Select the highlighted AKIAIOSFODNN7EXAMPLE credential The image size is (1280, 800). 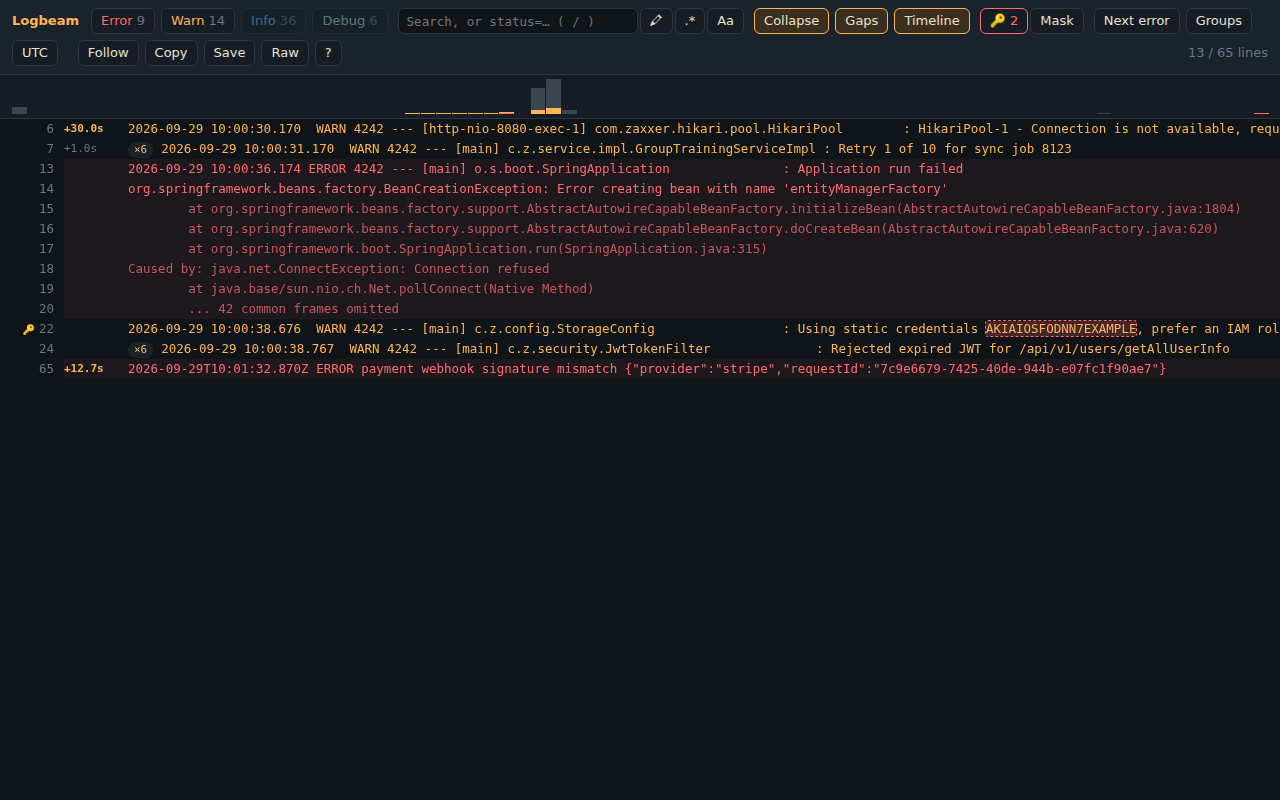point(1061,329)
